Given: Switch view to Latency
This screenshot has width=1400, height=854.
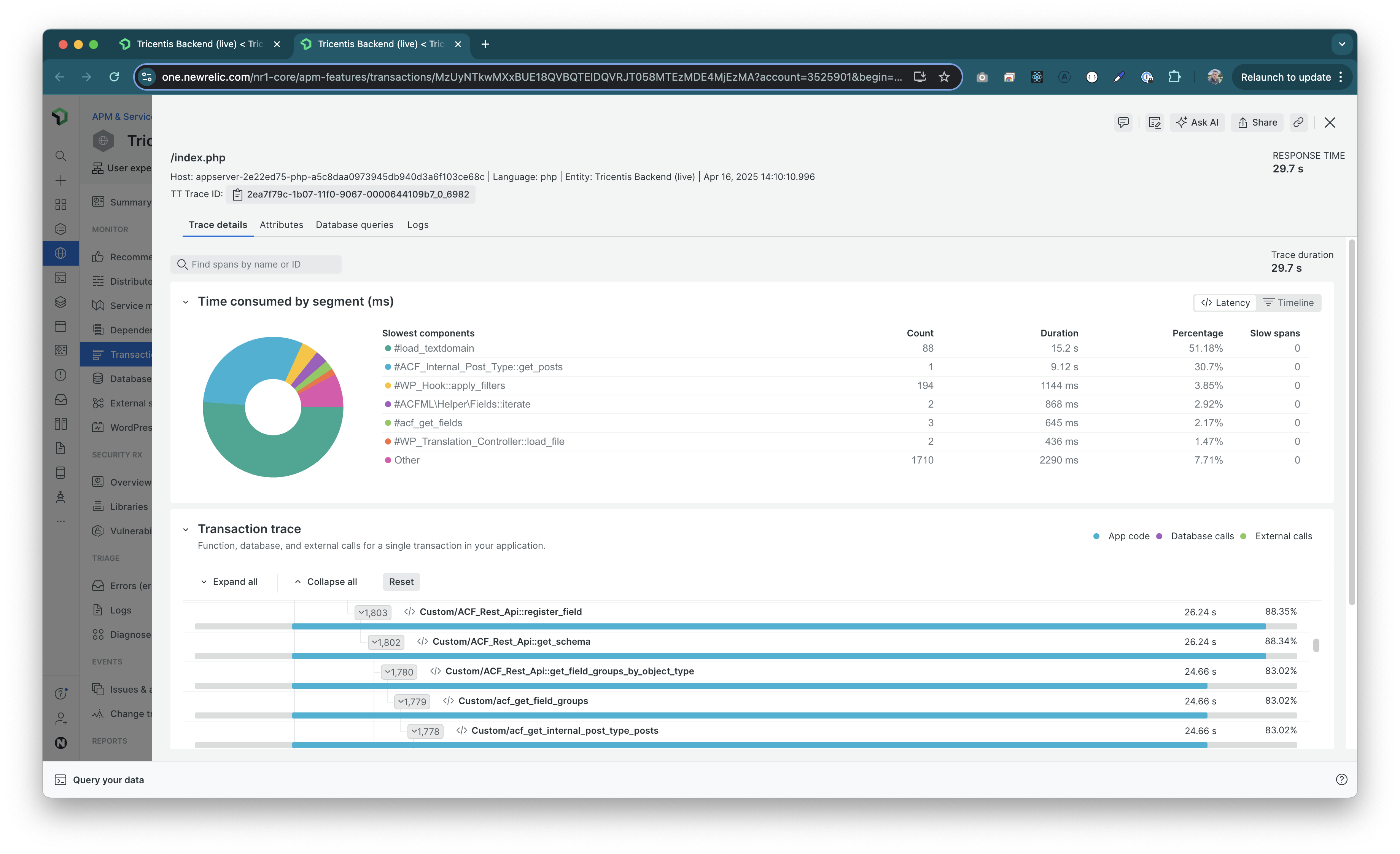Looking at the screenshot, I should pyautogui.click(x=1225, y=303).
